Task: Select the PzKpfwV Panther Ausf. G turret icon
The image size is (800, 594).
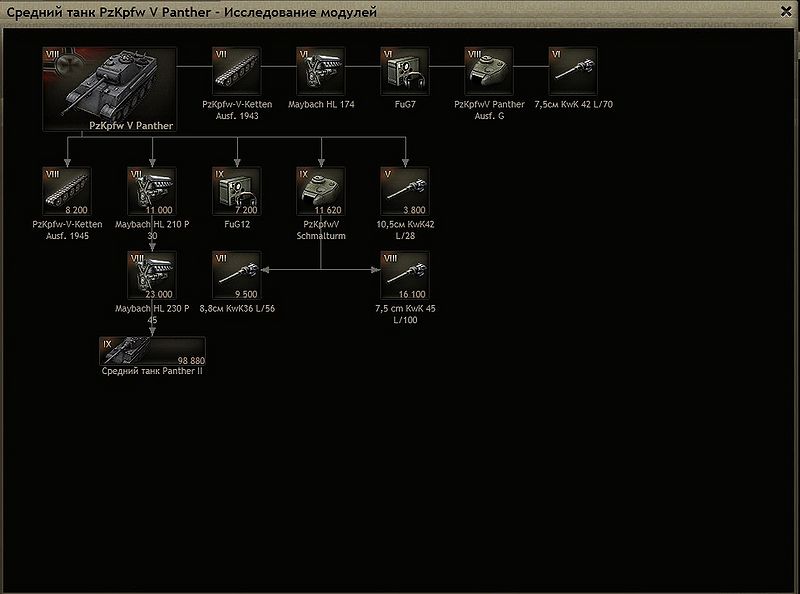Action: click(x=489, y=71)
